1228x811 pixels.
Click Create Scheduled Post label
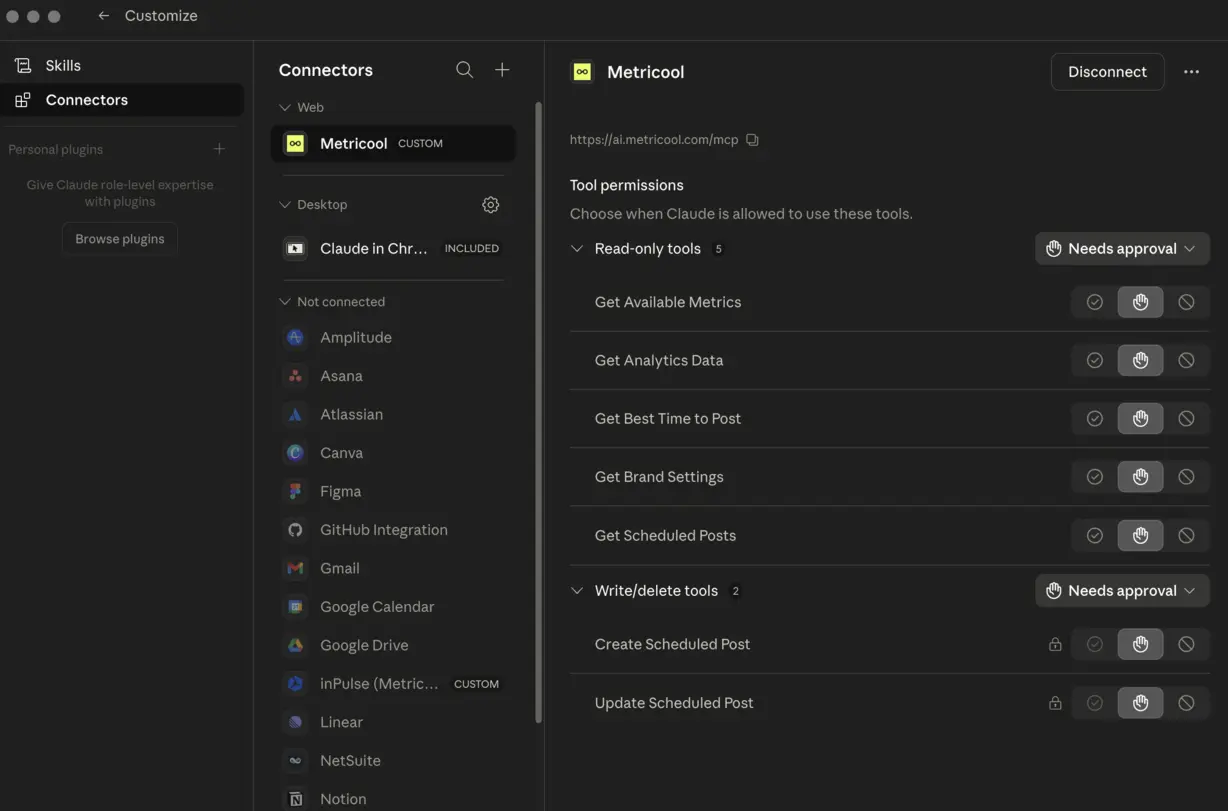pyautogui.click(x=672, y=645)
